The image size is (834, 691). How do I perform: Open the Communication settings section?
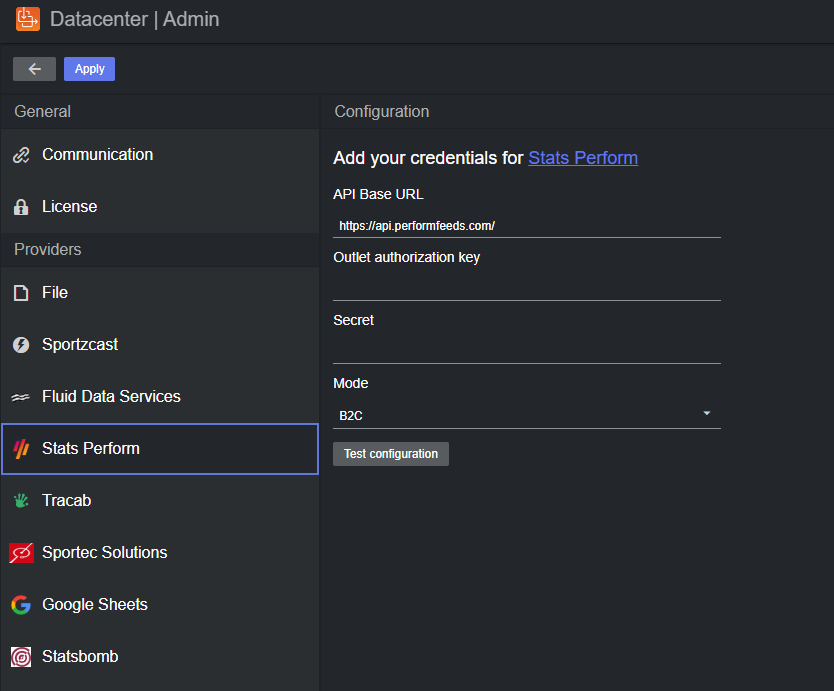(98, 155)
